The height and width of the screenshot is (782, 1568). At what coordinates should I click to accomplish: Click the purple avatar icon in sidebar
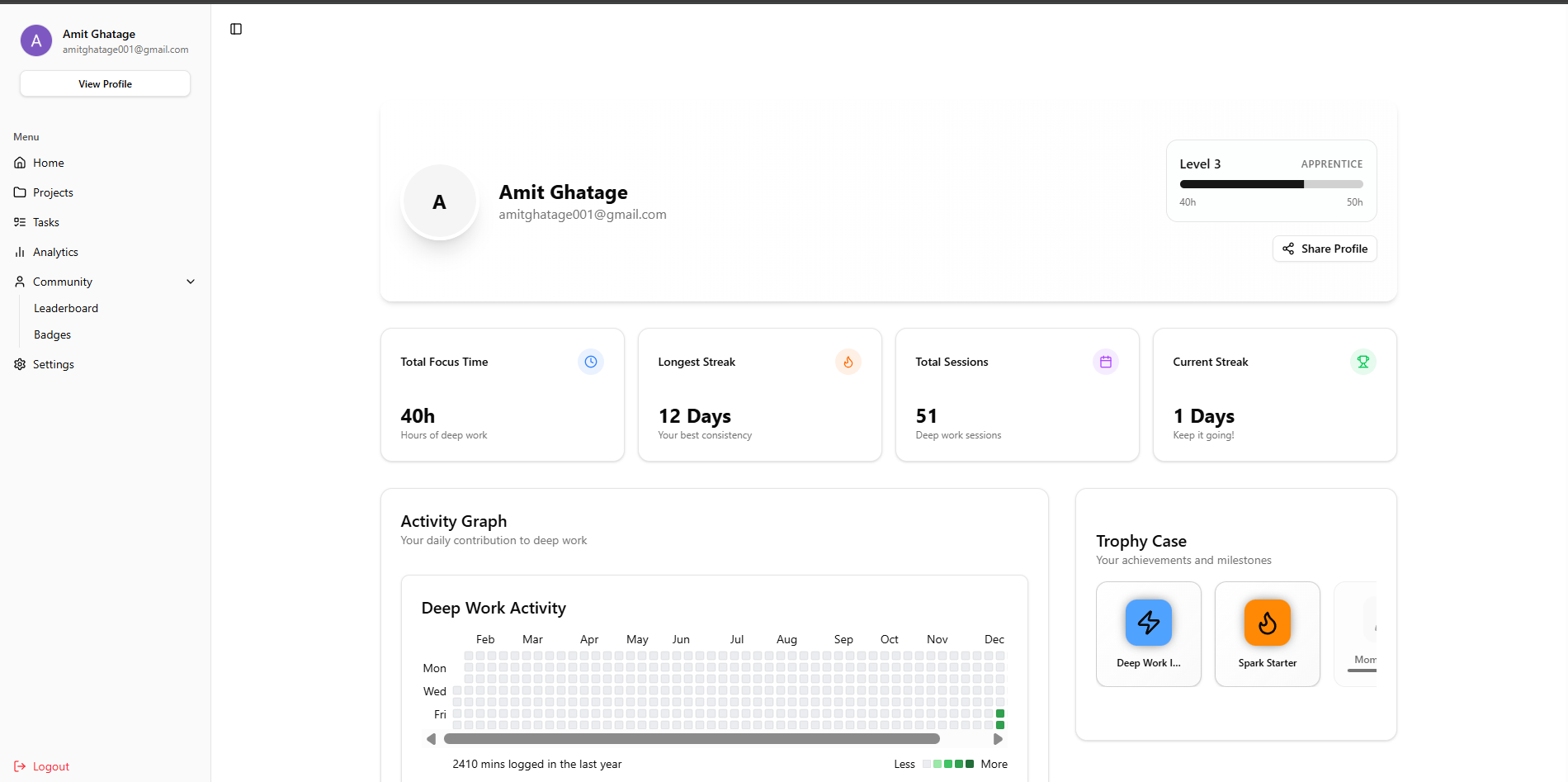(x=36, y=40)
